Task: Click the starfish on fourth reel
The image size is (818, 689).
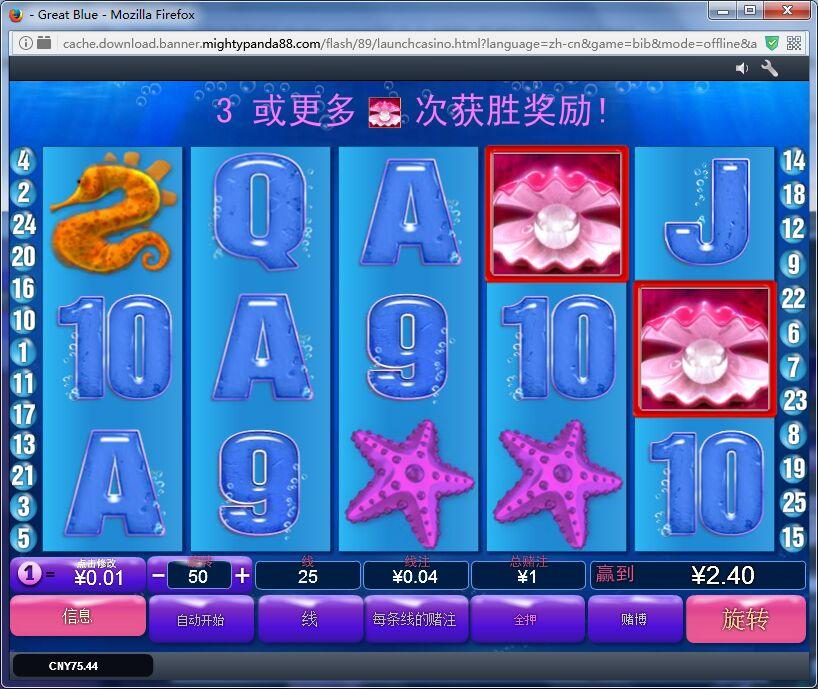Action: pyautogui.click(x=556, y=483)
